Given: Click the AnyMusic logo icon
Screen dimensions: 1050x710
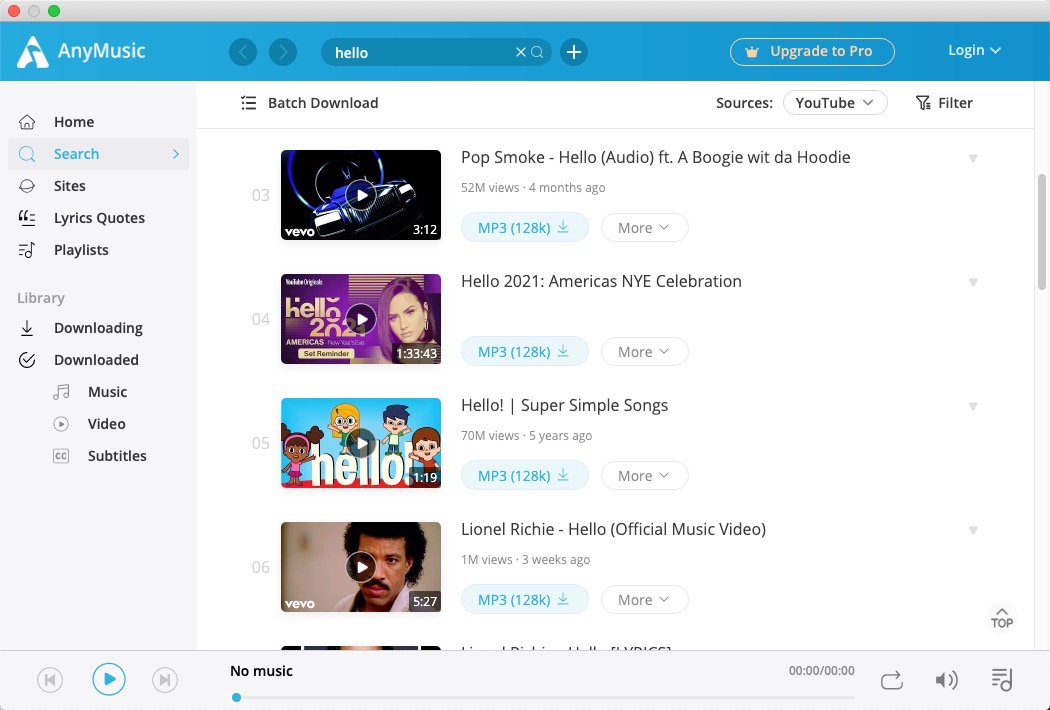Looking at the screenshot, I should (x=32, y=52).
